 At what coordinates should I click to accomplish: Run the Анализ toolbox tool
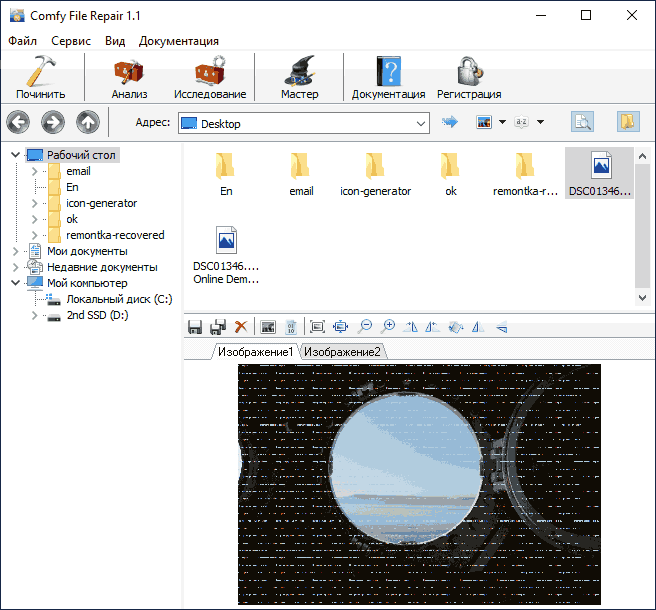pyautogui.click(x=129, y=77)
